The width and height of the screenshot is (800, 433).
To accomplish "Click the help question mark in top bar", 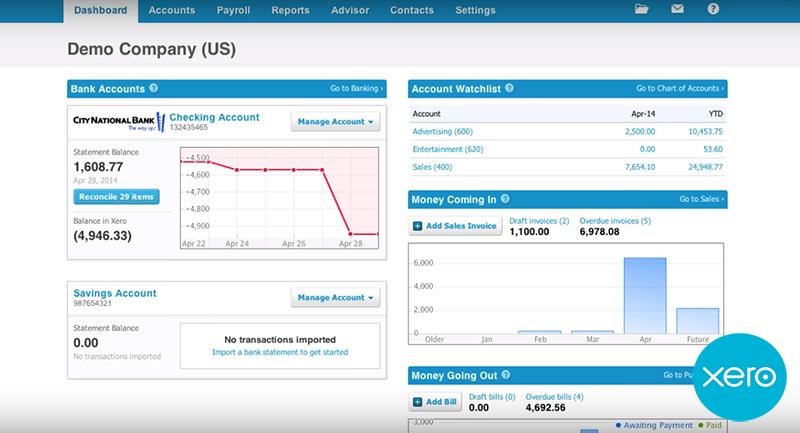I will (713, 10).
